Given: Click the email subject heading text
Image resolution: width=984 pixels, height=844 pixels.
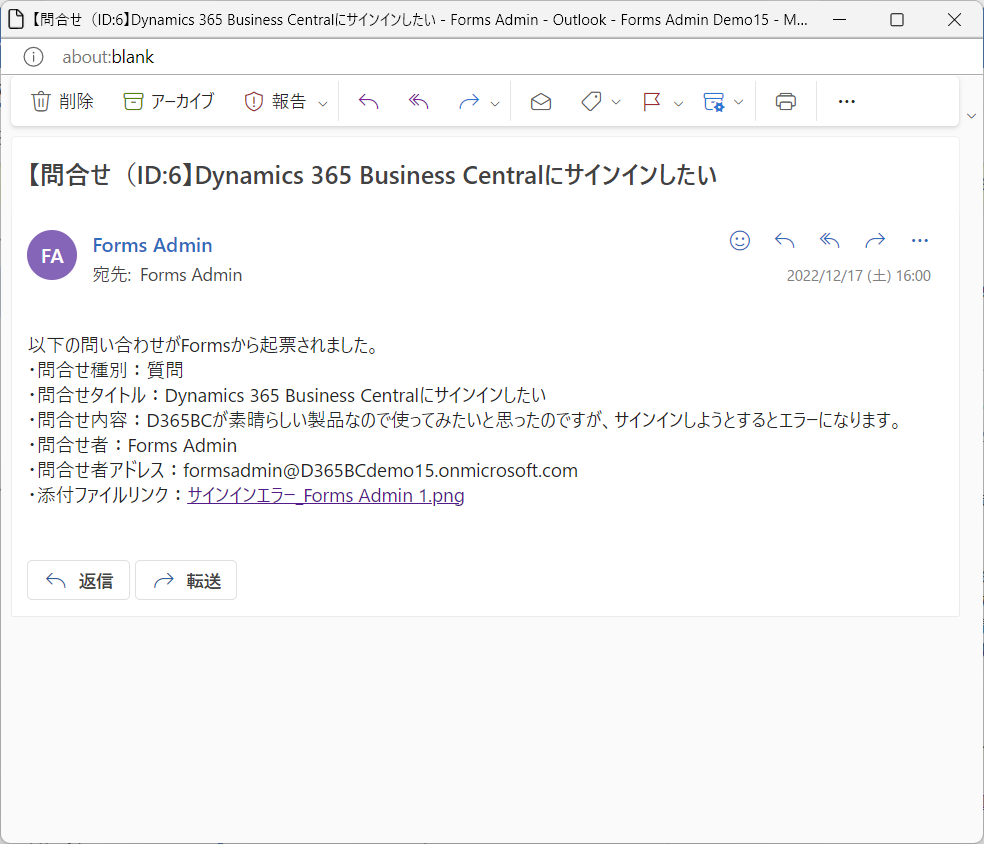Looking at the screenshot, I should click(372, 175).
